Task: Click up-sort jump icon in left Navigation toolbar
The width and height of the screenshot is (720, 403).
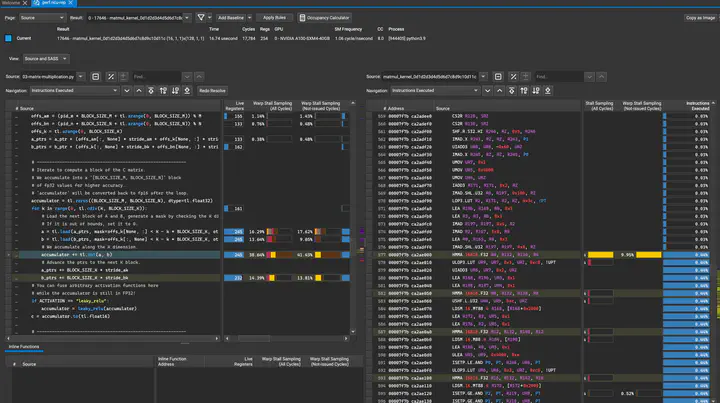Action: [163, 91]
